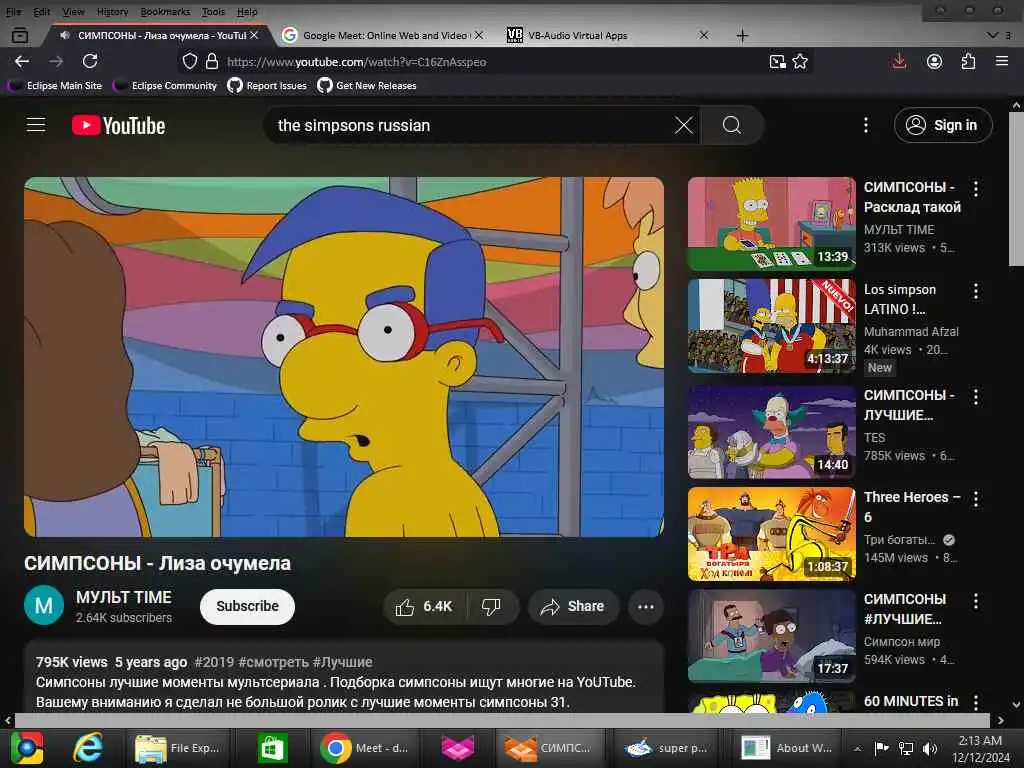Open the Расклад такой 13:39 thumbnail
The width and height of the screenshot is (1024, 768).
(x=771, y=224)
